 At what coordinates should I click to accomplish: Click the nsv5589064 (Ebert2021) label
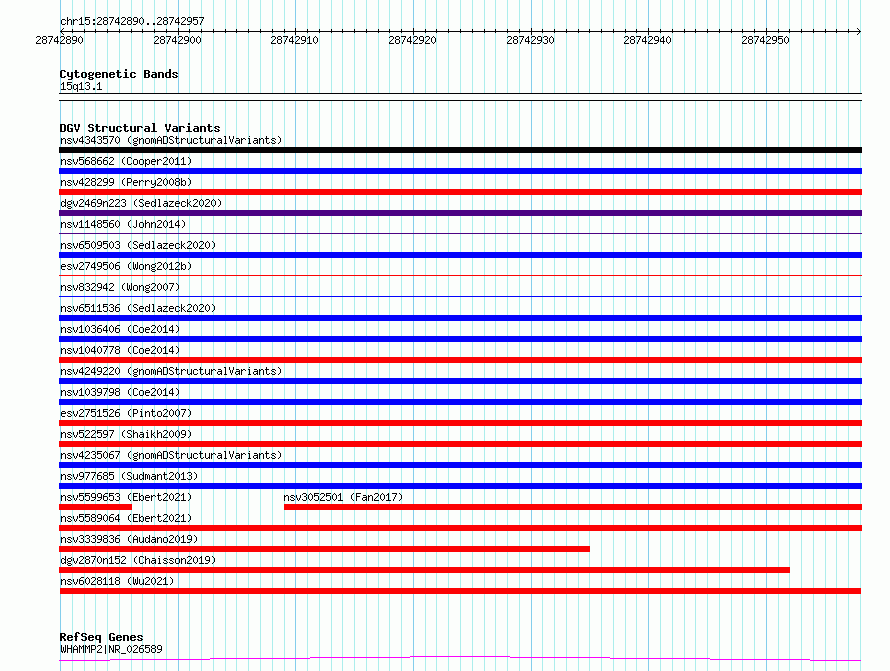click(x=126, y=518)
